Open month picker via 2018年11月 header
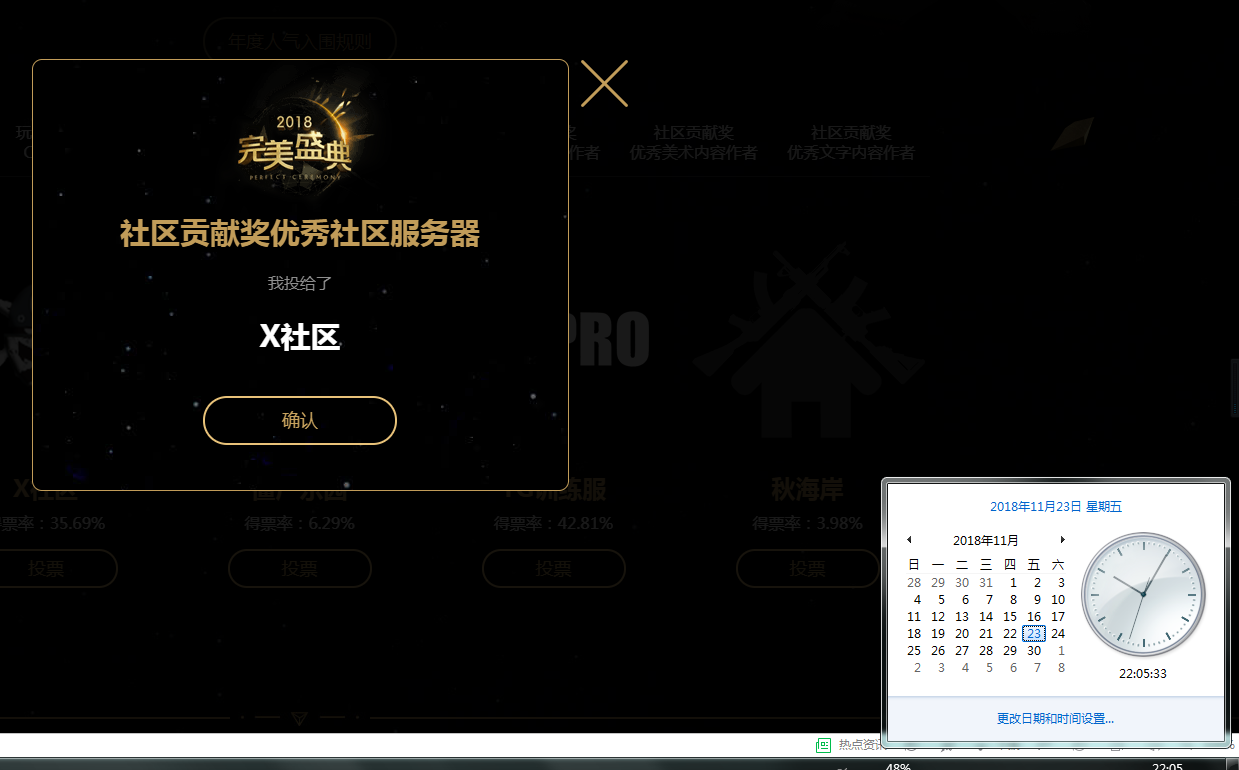The height and width of the screenshot is (770, 1239). pos(985,540)
